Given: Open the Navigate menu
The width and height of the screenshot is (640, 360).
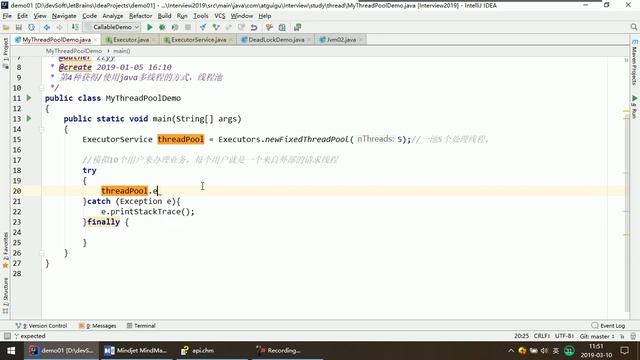Looking at the screenshot, I should pos(64,16).
